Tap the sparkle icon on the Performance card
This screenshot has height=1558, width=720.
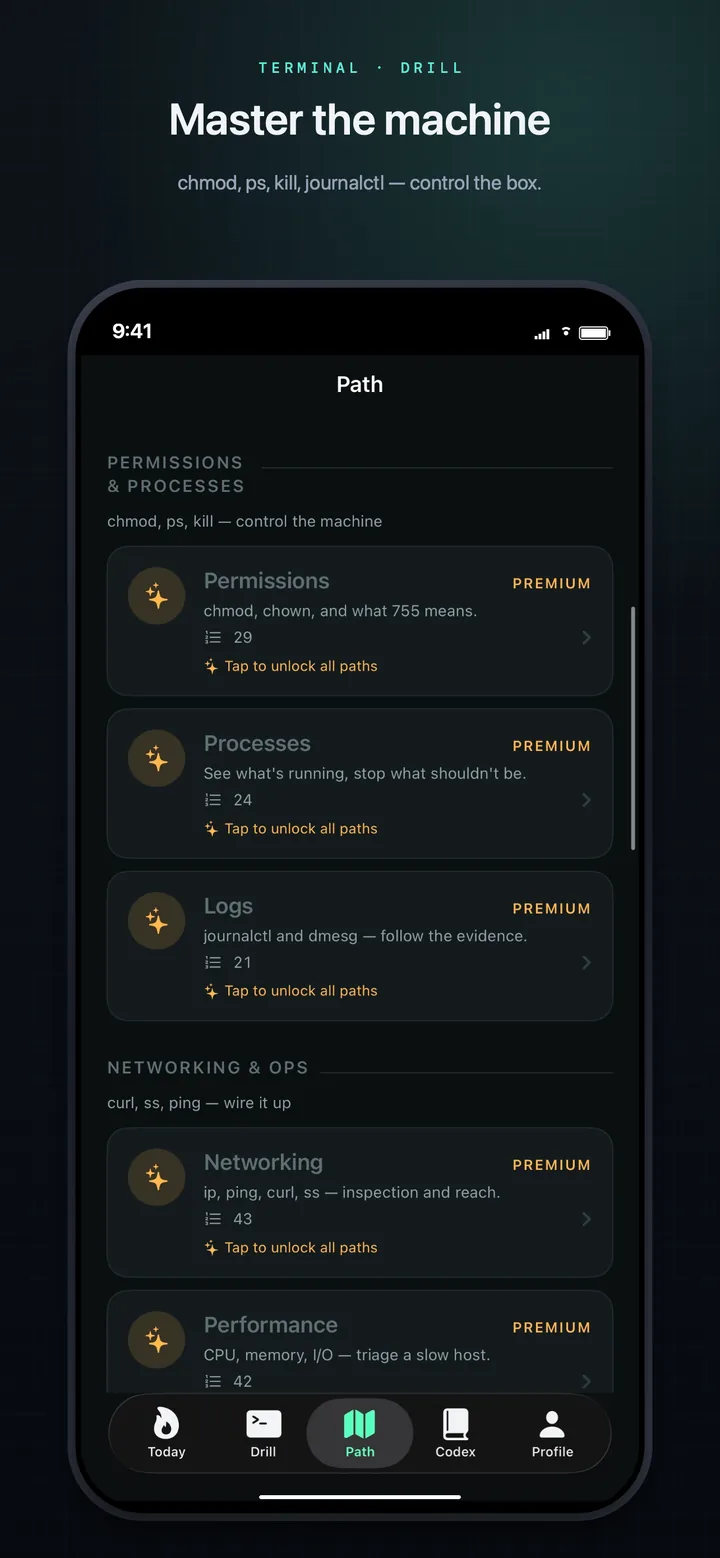tap(156, 1340)
